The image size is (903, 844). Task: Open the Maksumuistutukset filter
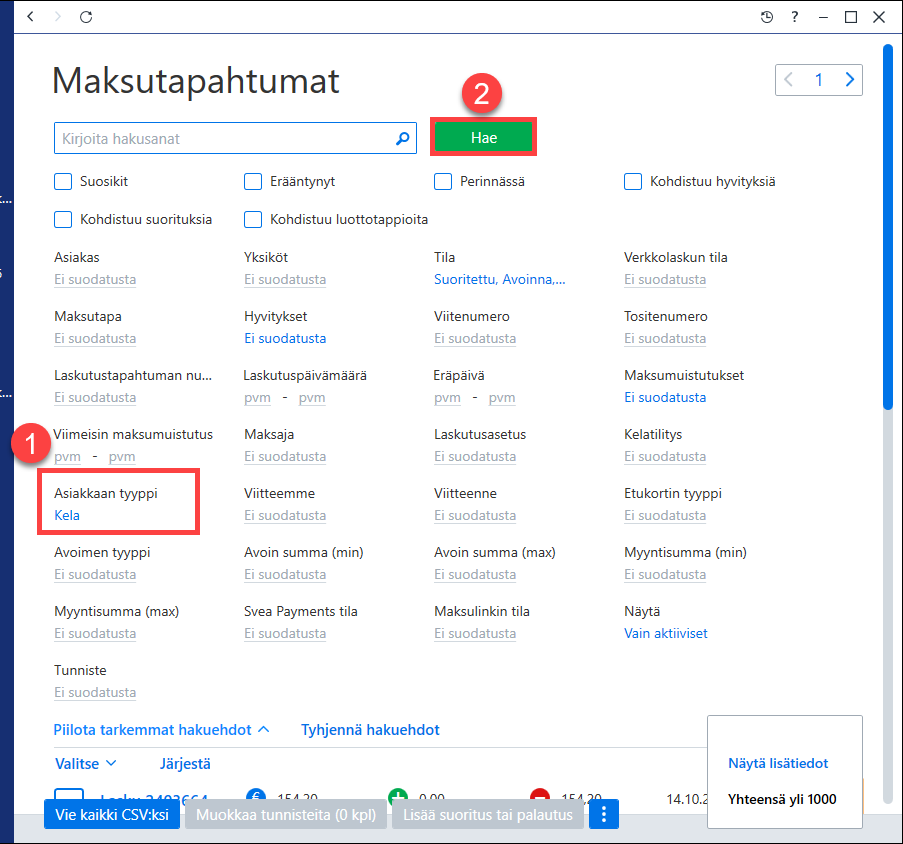(665, 397)
